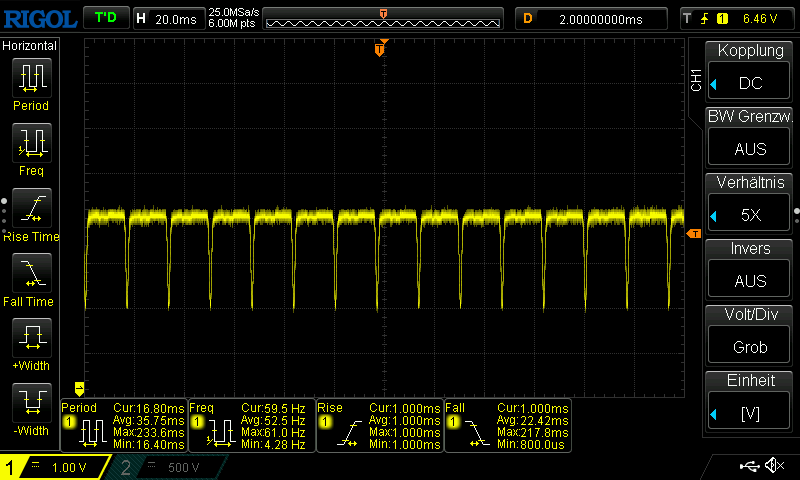Click the 6.00M pts memory depth readout
Viewport: 800px width, 480px height.
click(x=232, y=23)
